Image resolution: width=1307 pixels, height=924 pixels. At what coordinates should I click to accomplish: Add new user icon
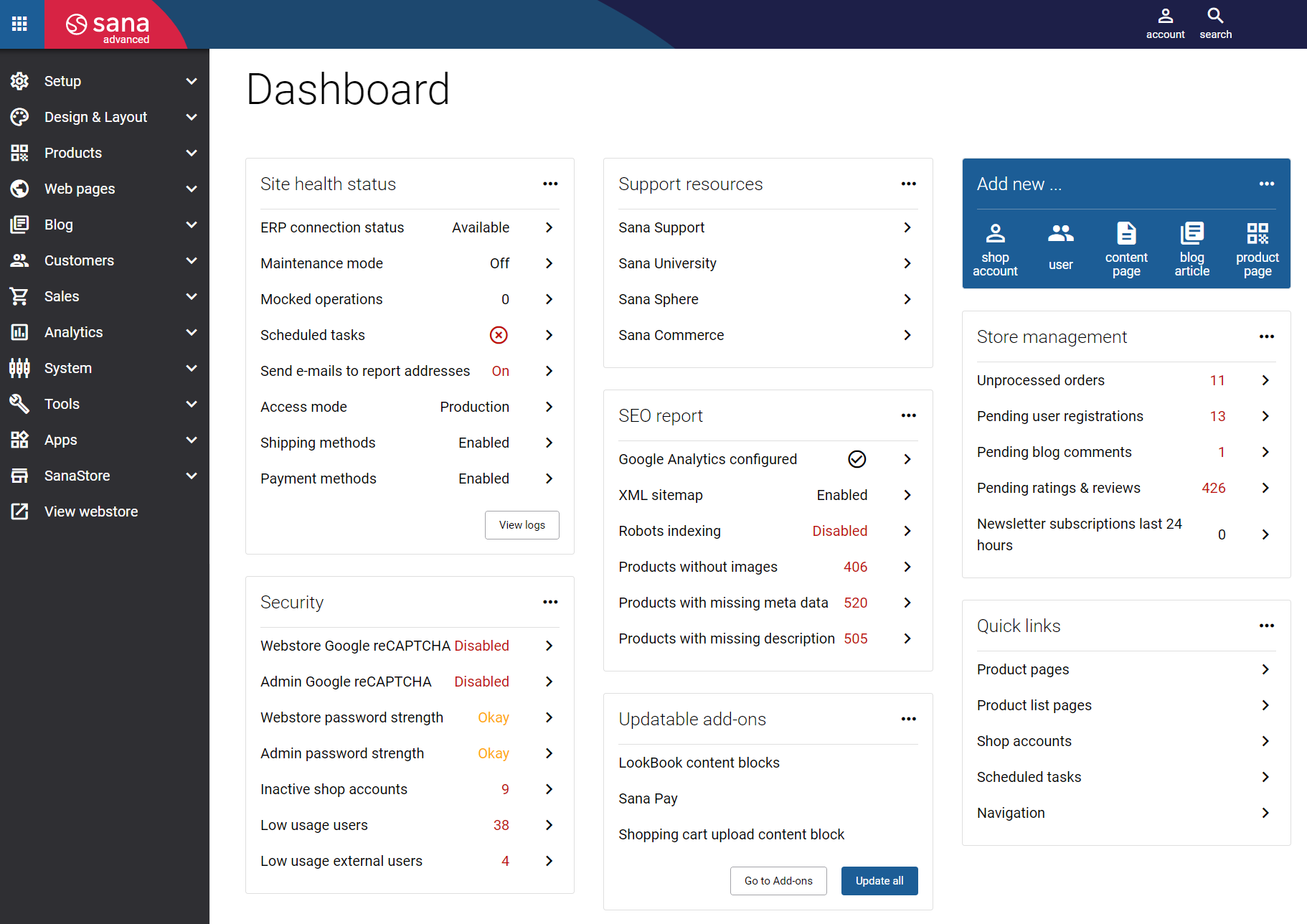pos(1061,233)
